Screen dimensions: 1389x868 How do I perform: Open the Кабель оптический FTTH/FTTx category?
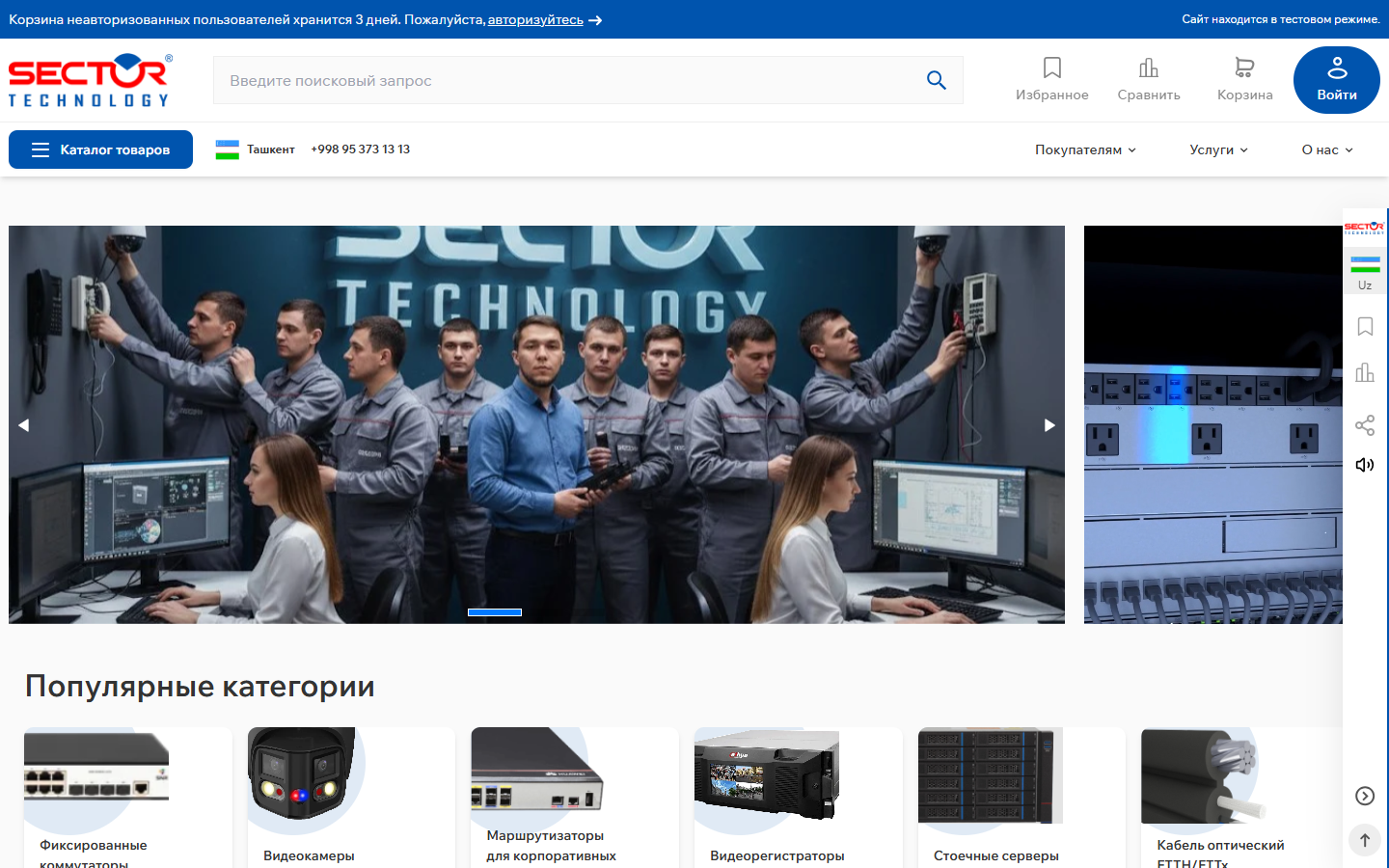pyautogui.click(x=1241, y=798)
